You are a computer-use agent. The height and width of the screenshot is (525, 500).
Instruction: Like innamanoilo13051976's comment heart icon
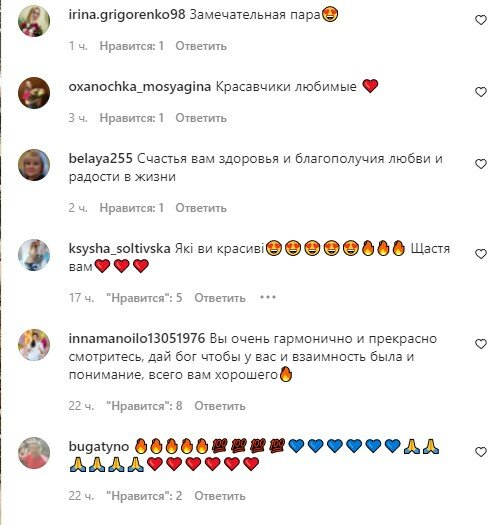pyautogui.click(x=481, y=344)
